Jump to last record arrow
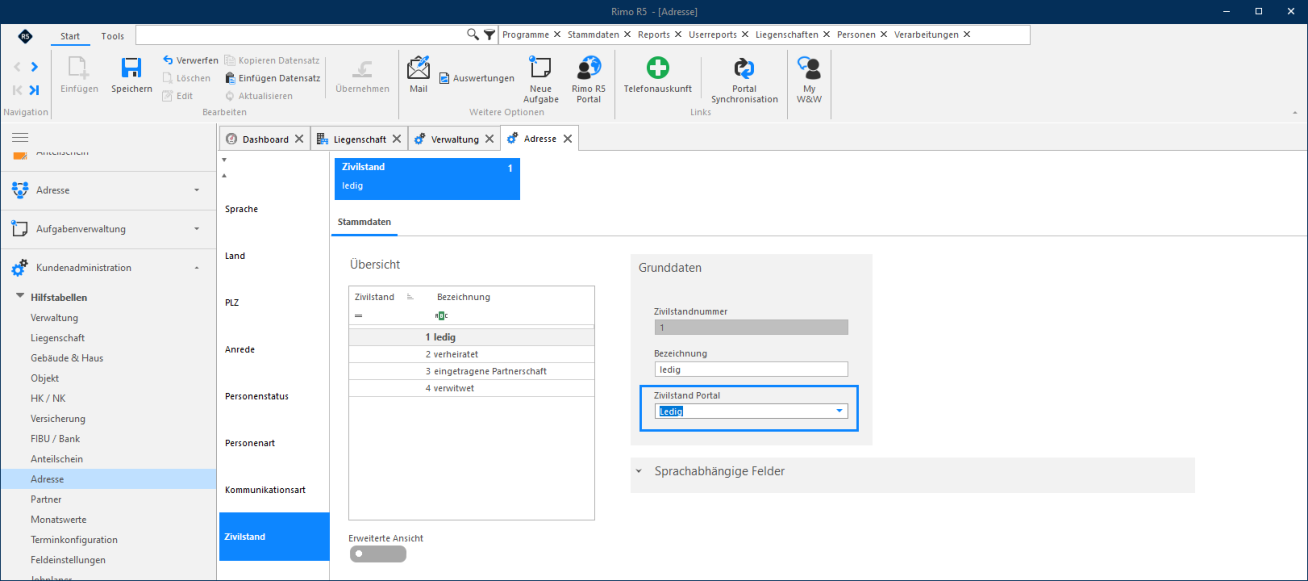 coord(34,90)
